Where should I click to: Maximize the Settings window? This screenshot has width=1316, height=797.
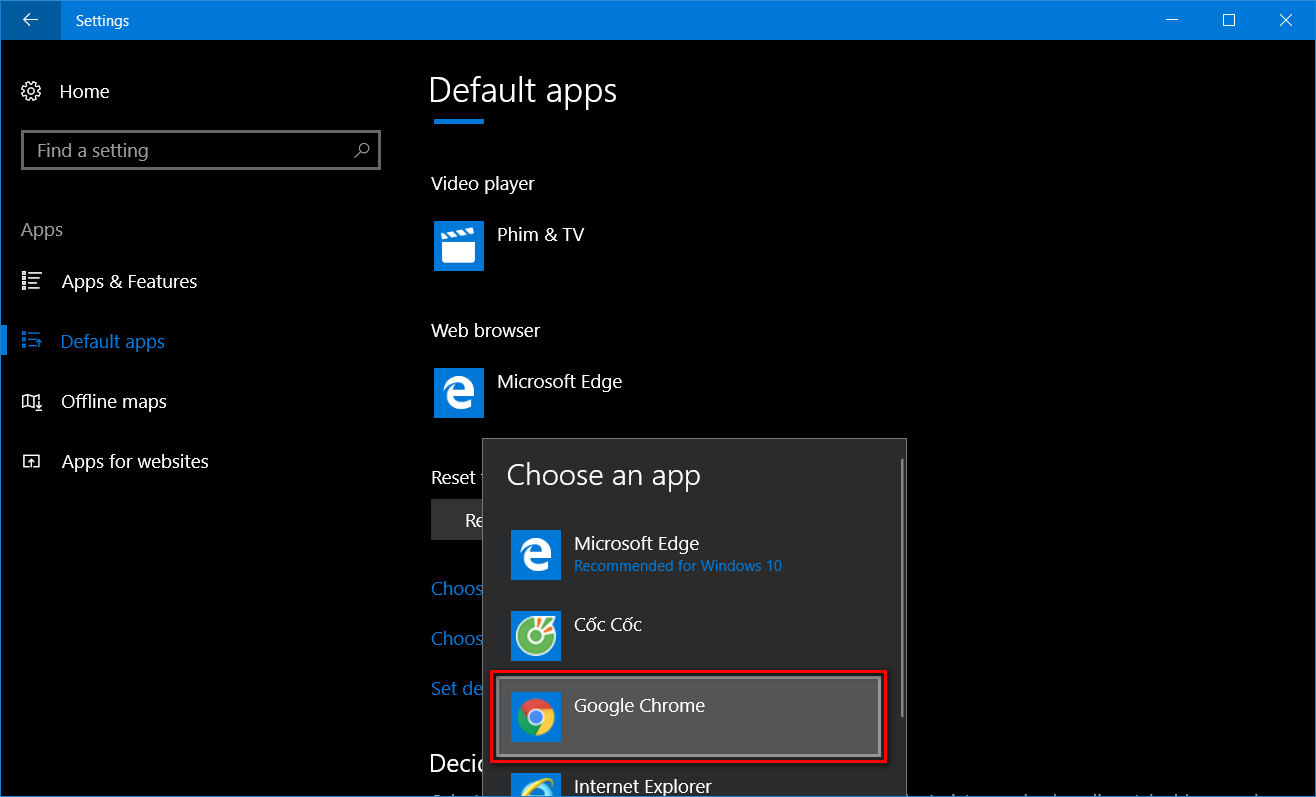point(1229,20)
